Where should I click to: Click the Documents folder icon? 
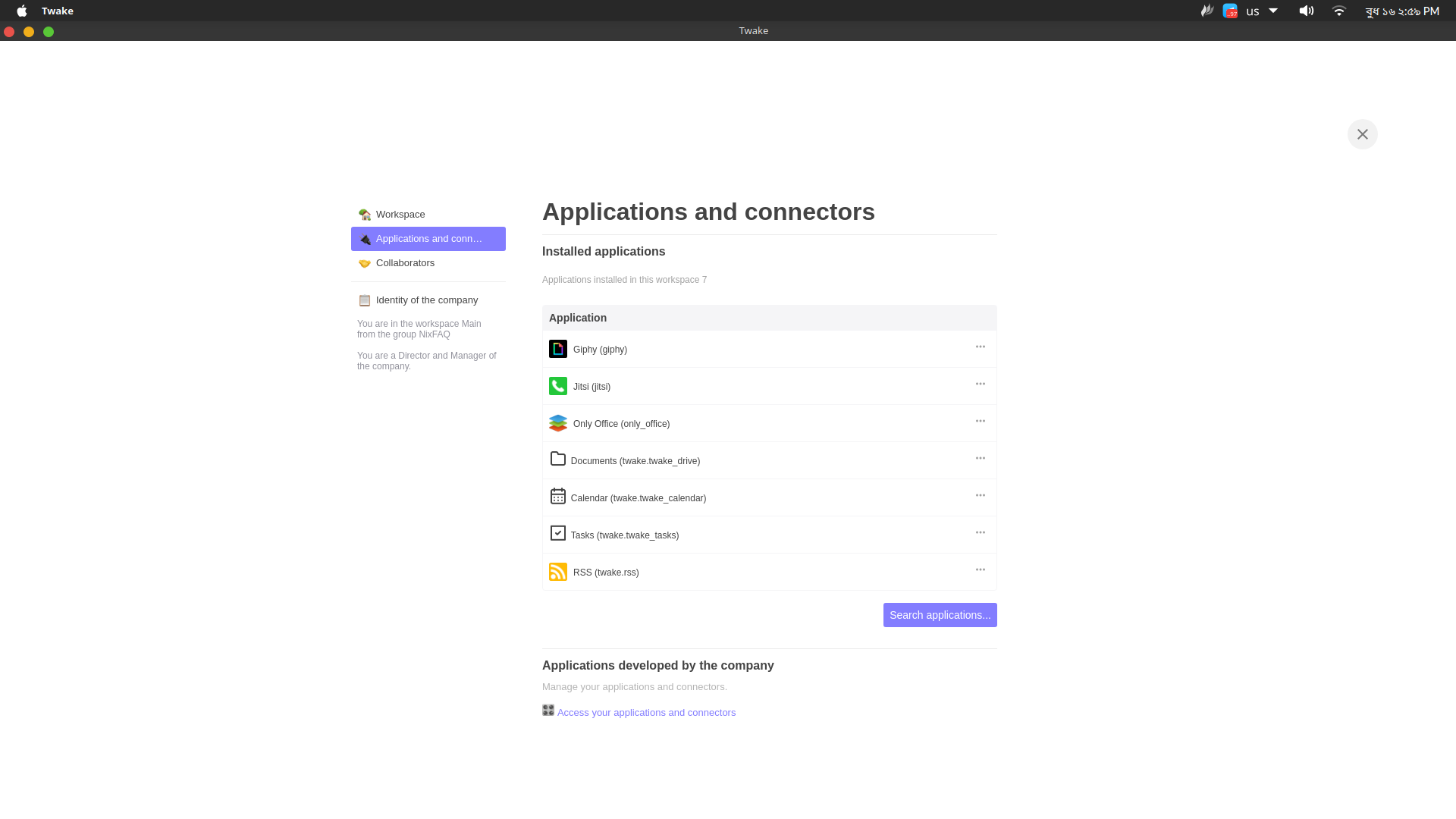(x=558, y=459)
